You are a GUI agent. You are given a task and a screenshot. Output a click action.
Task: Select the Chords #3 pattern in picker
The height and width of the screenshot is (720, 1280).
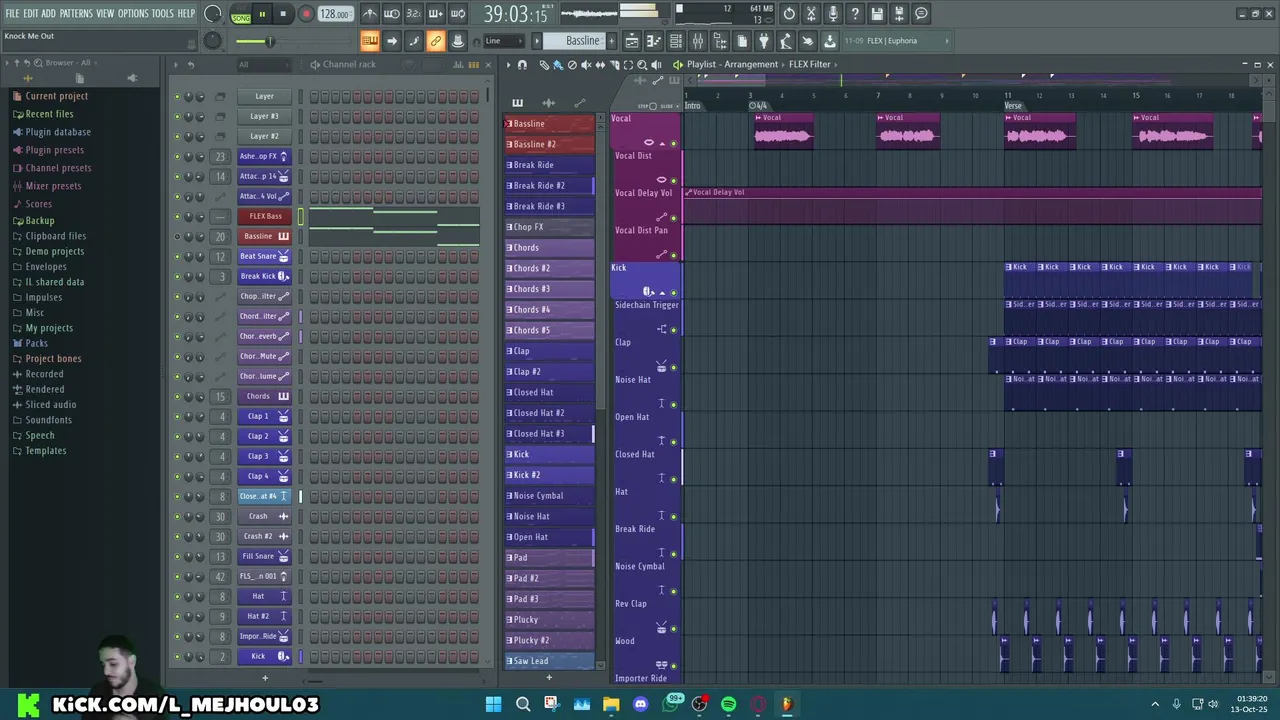click(x=549, y=289)
